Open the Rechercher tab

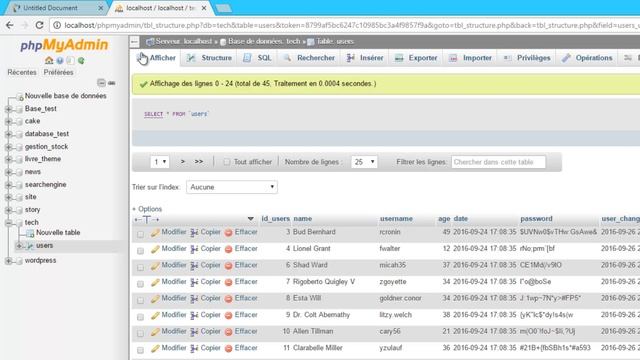click(x=310, y=58)
